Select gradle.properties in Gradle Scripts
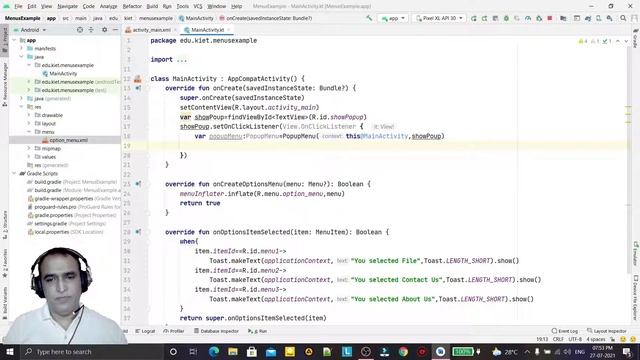The width and height of the screenshot is (640, 360). pyautogui.click(x=50, y=215)
